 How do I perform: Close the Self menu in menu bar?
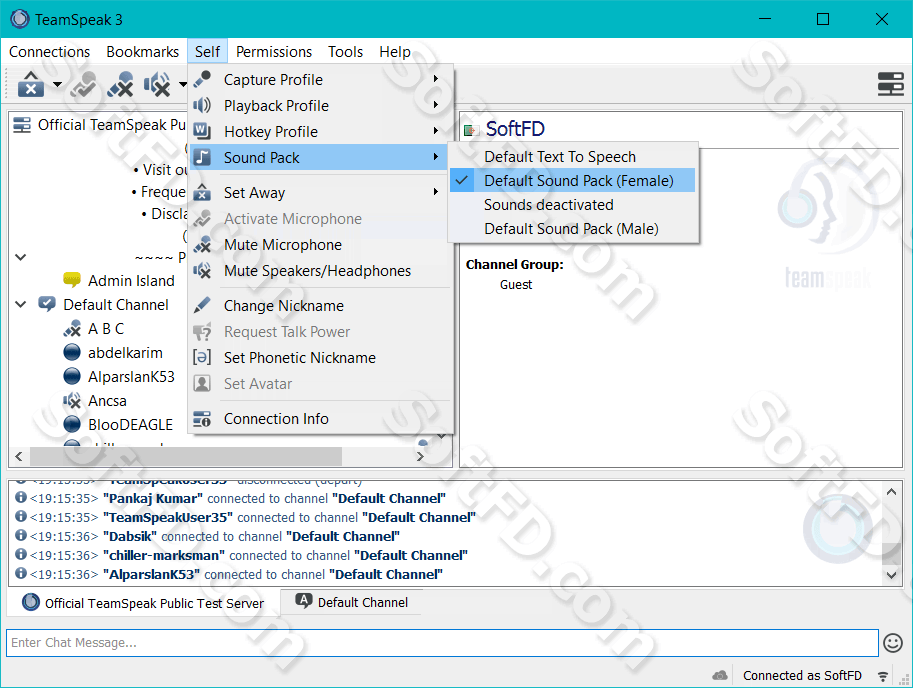click(x=207, y=52)
